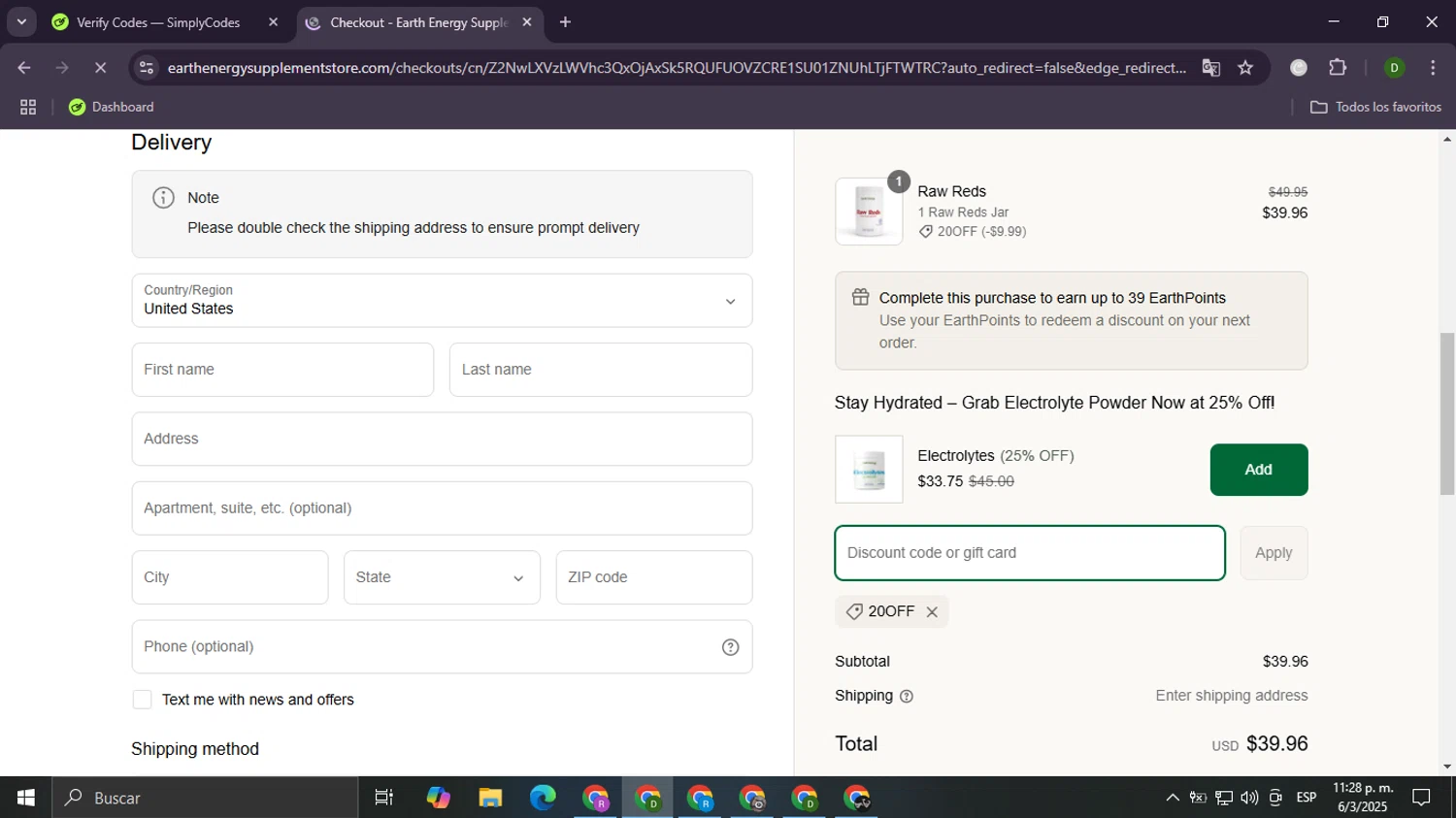Open File Explorer from taskbar

[x=490, y=798]
